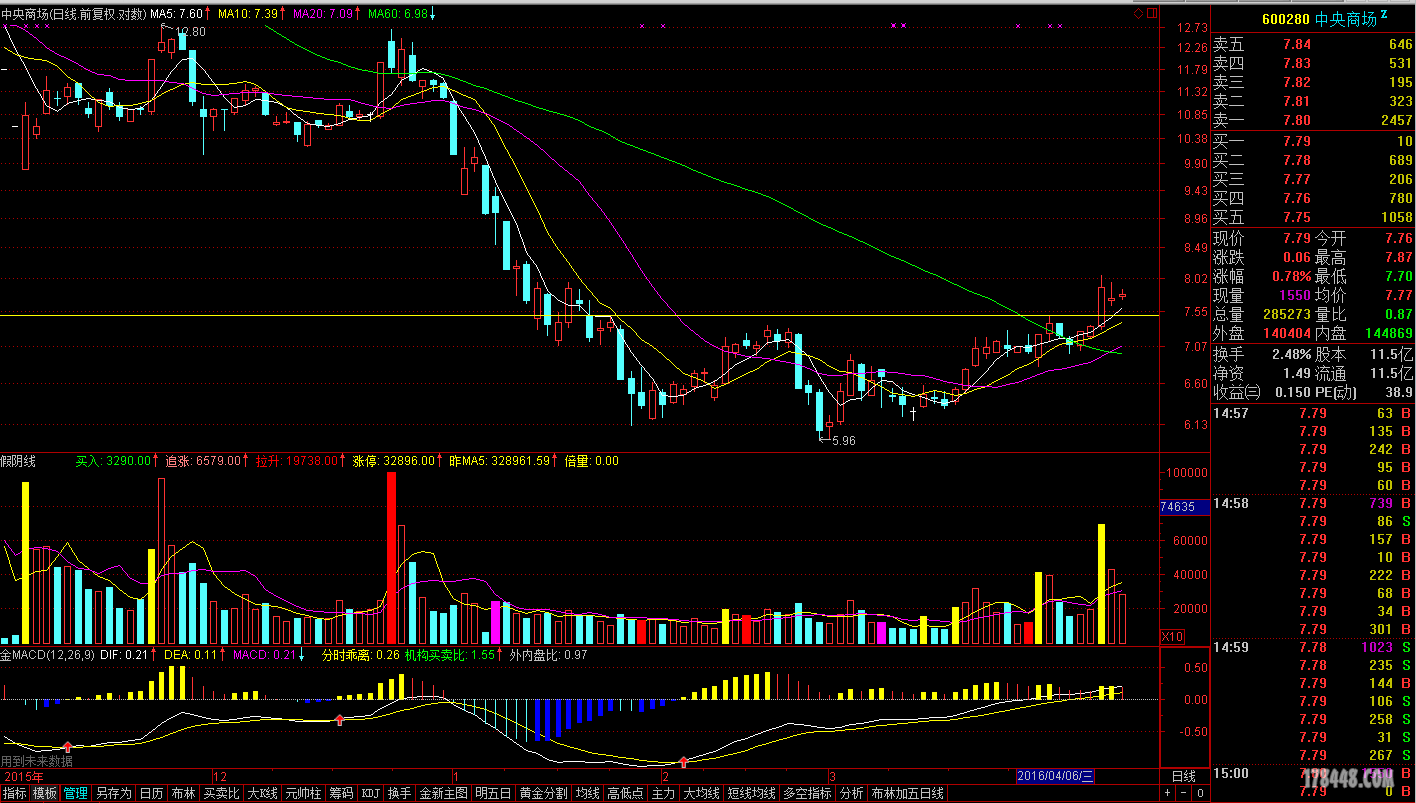The height and width of the screenshot is (803, 1416).
Task: Select the 元帅柱 tab
Action: (304, 793)
